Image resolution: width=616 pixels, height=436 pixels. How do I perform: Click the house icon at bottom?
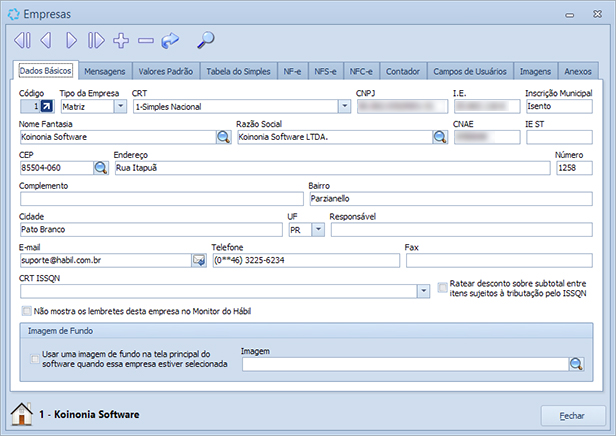22,414
